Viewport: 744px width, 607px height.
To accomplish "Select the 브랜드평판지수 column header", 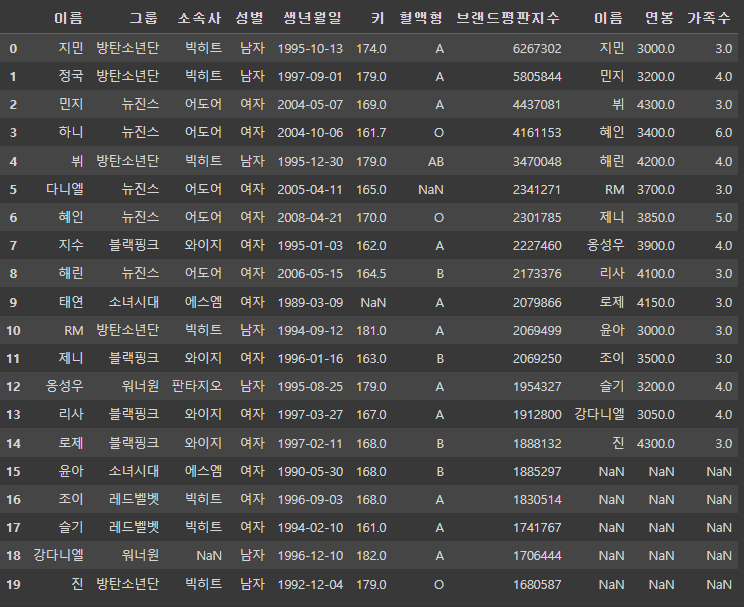I will pyautogui.click(x=508, y=18).
